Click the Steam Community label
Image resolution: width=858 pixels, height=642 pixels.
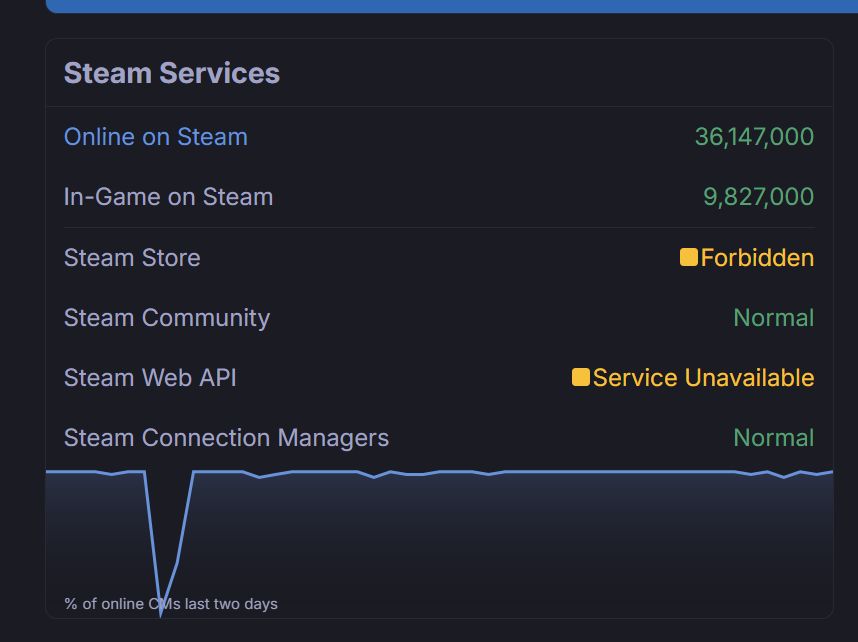click(x=167, y=318)
